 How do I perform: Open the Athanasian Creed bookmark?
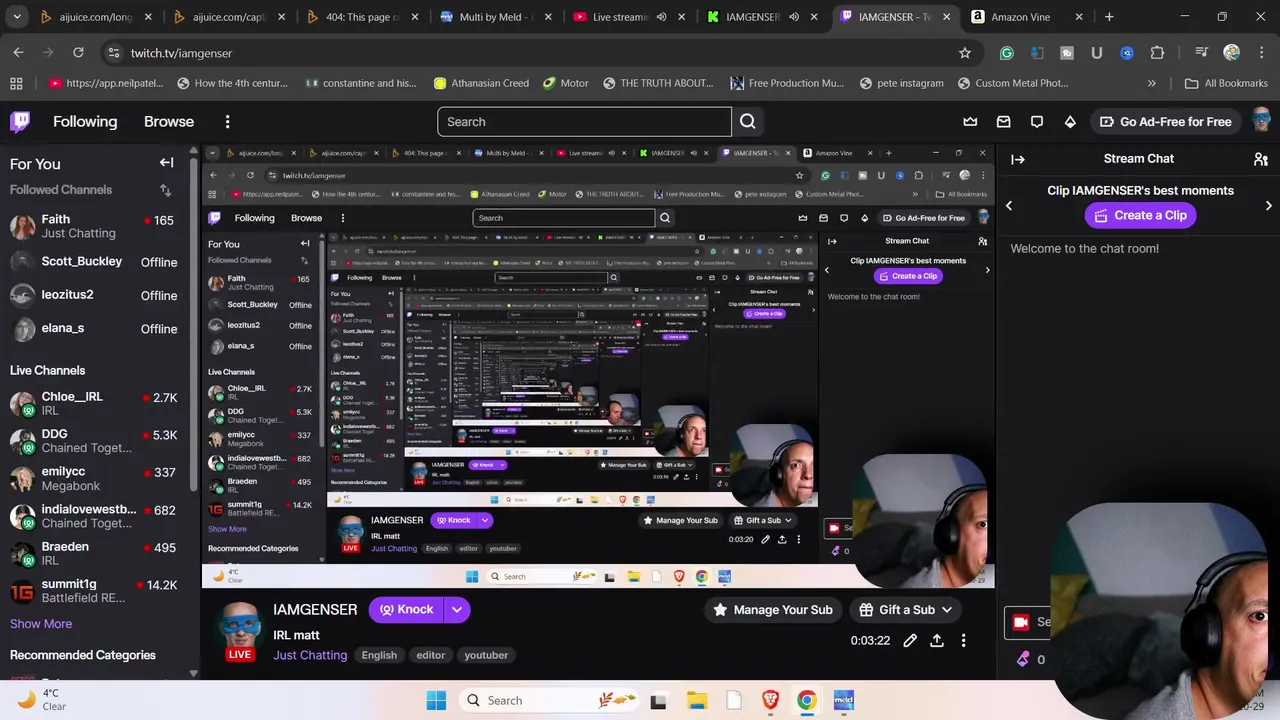coord(481,83)
